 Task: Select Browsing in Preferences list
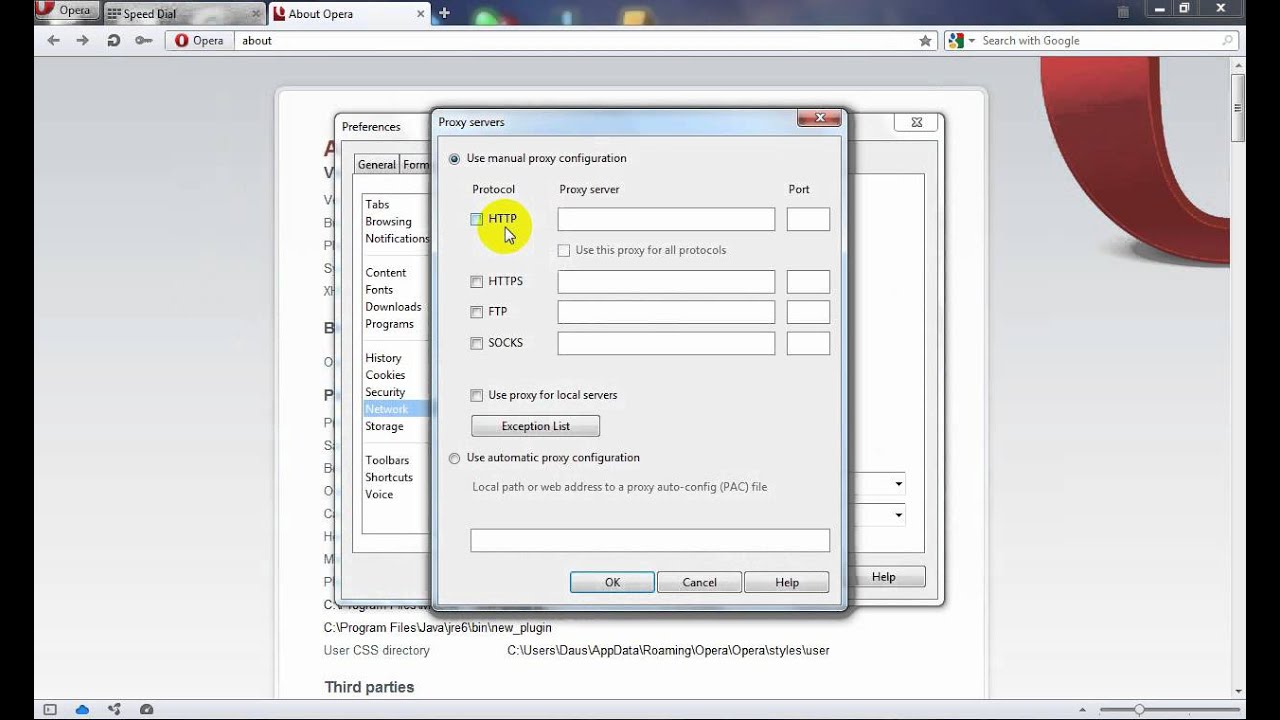pos(388,222)
